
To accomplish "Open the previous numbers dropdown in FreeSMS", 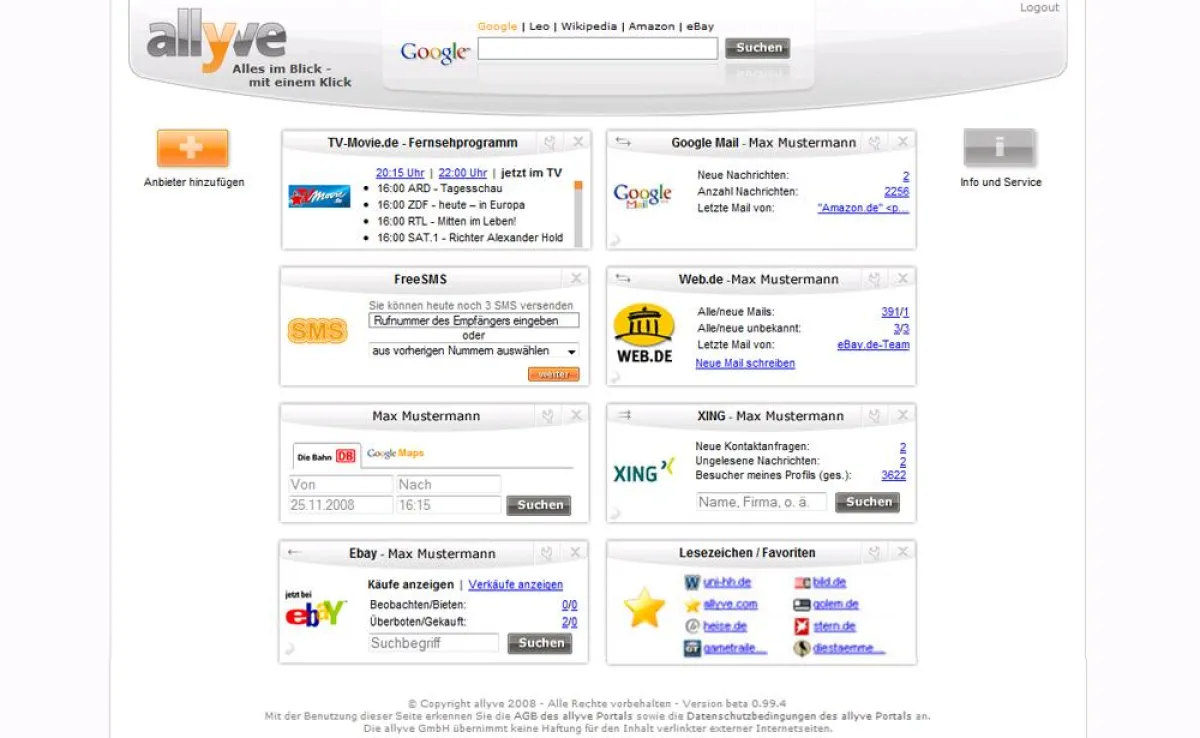I will tap(474, 351).
